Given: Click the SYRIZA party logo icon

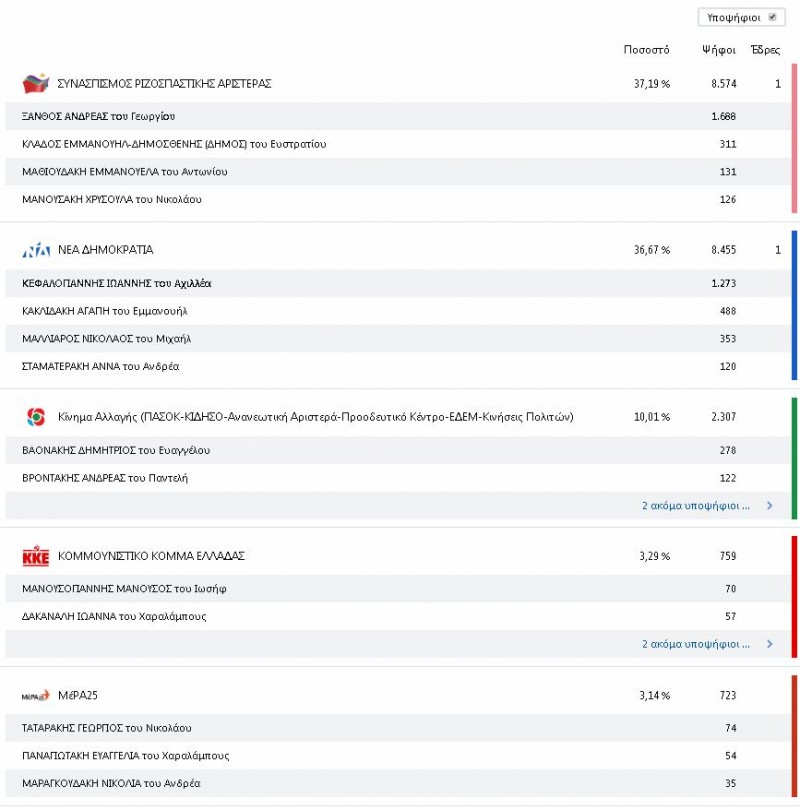Looking at the screenshot, I should (x=35, y=83).
